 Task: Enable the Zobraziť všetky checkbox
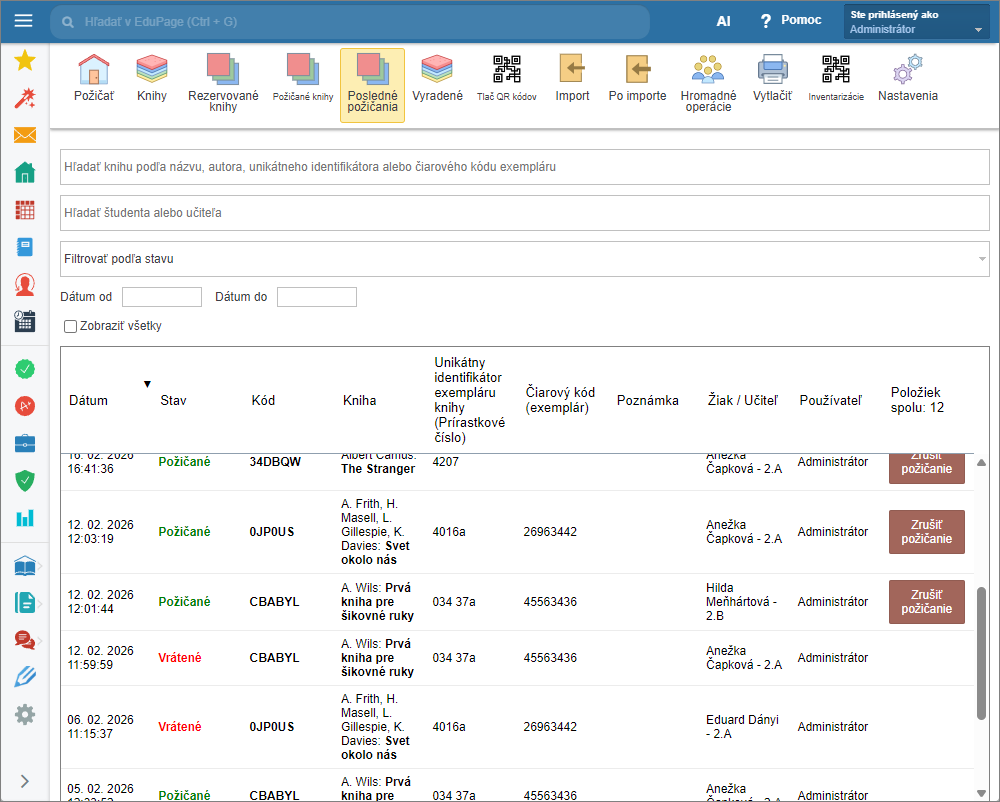pyautogui.click(x=70, y=326)
